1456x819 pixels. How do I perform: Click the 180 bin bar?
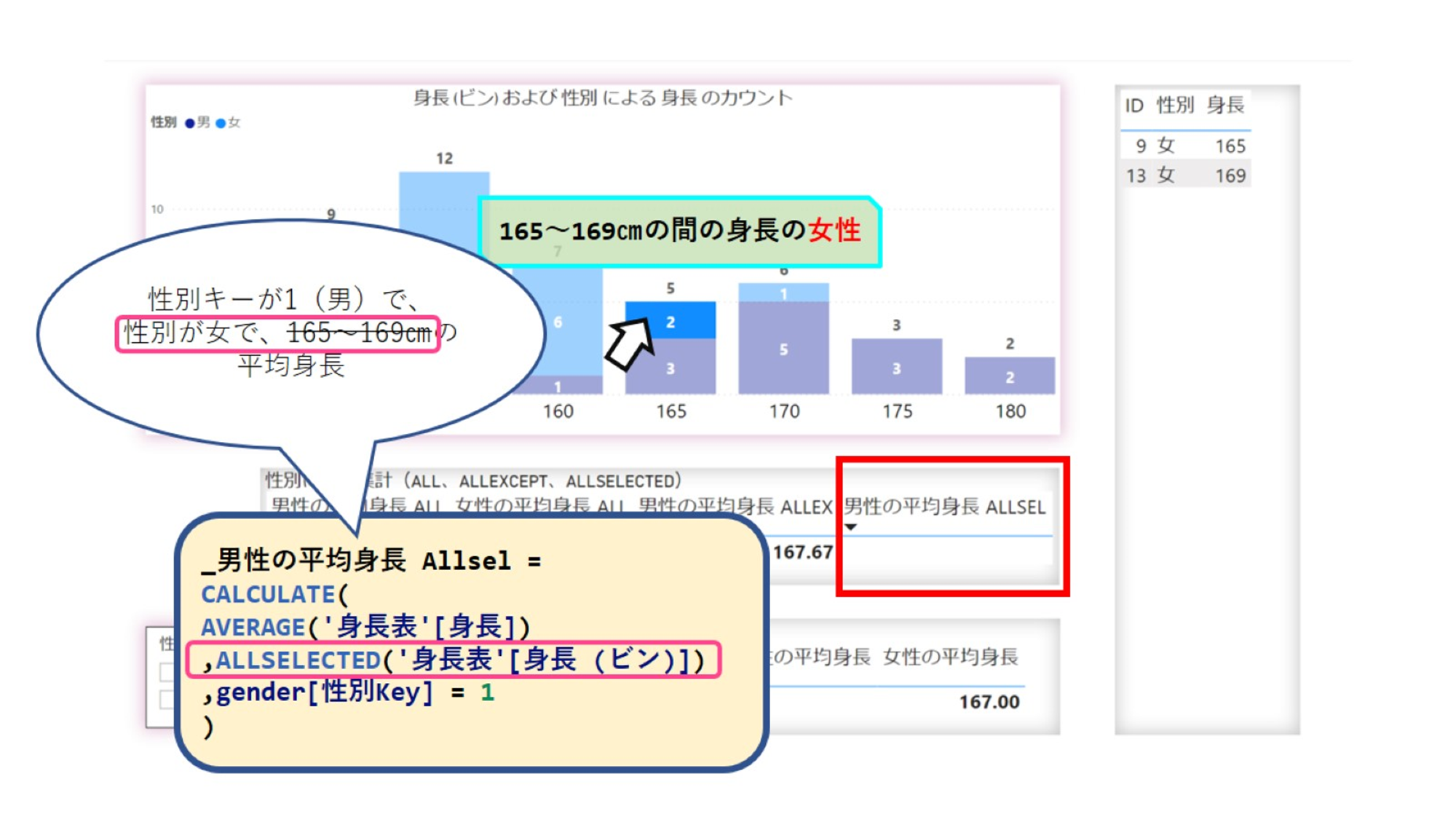pos(1009,376)
